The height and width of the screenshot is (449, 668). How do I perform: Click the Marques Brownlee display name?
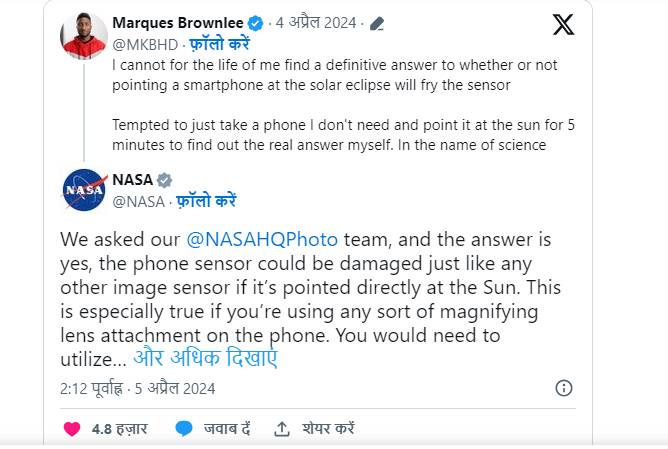178,23
